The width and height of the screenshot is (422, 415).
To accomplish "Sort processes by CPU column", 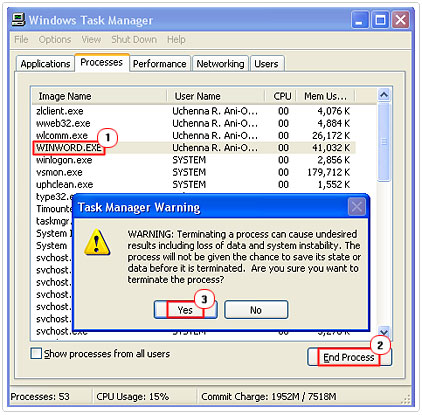I will click(281, 96).
